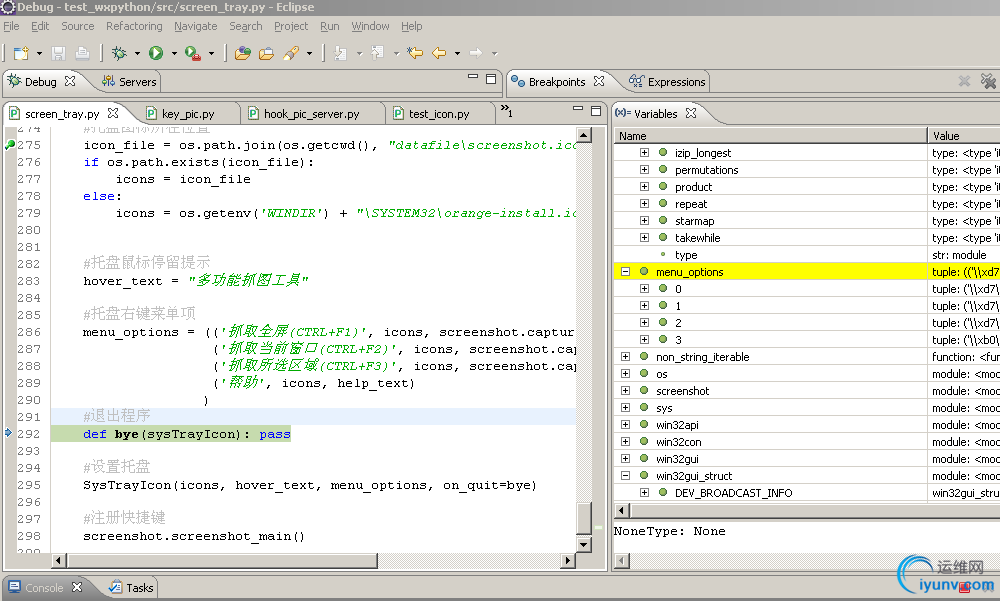
Task: Click the editor horizontal scrollbar right arrow
Action: 568,560
